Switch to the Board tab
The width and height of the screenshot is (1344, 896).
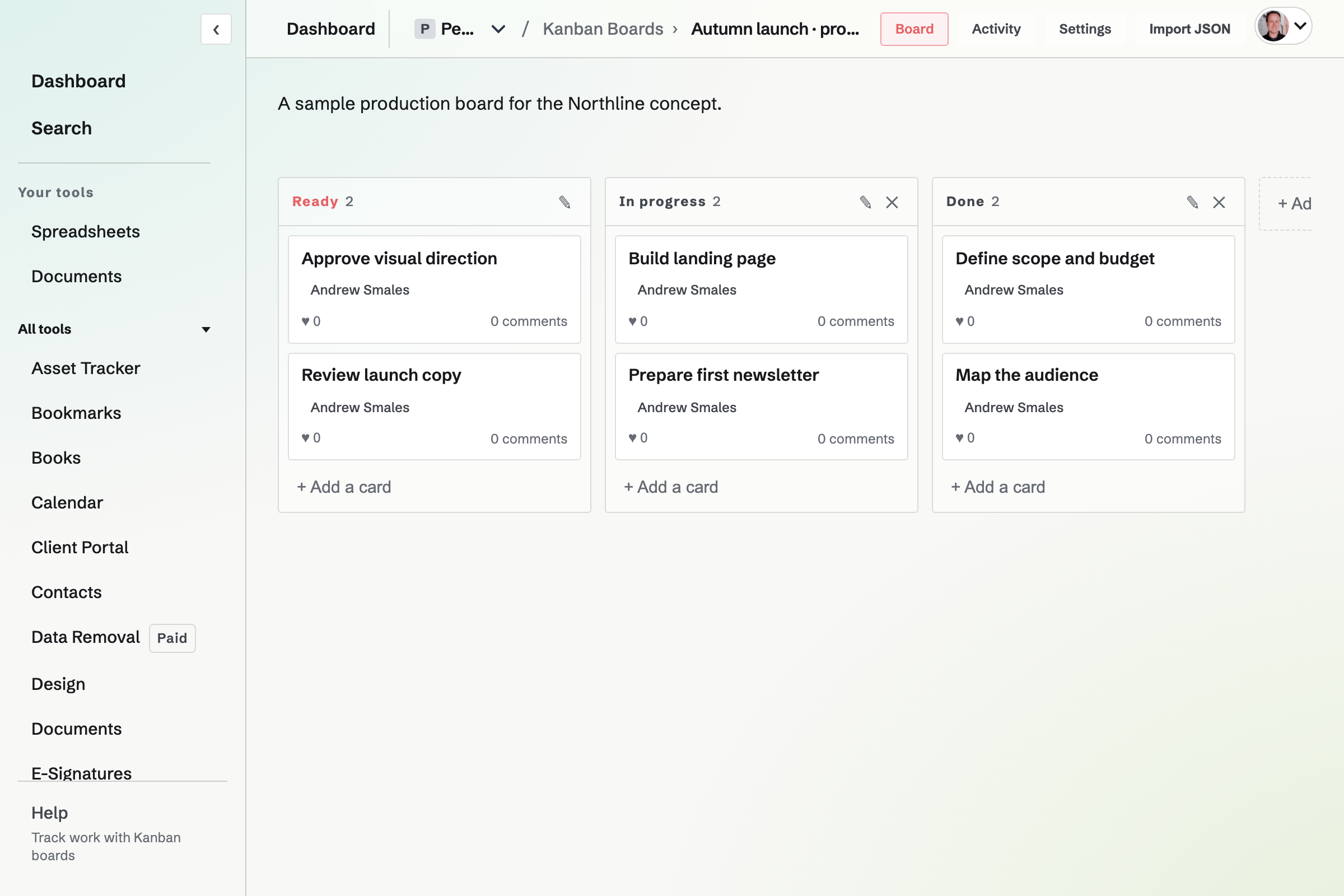coord(914,29)
